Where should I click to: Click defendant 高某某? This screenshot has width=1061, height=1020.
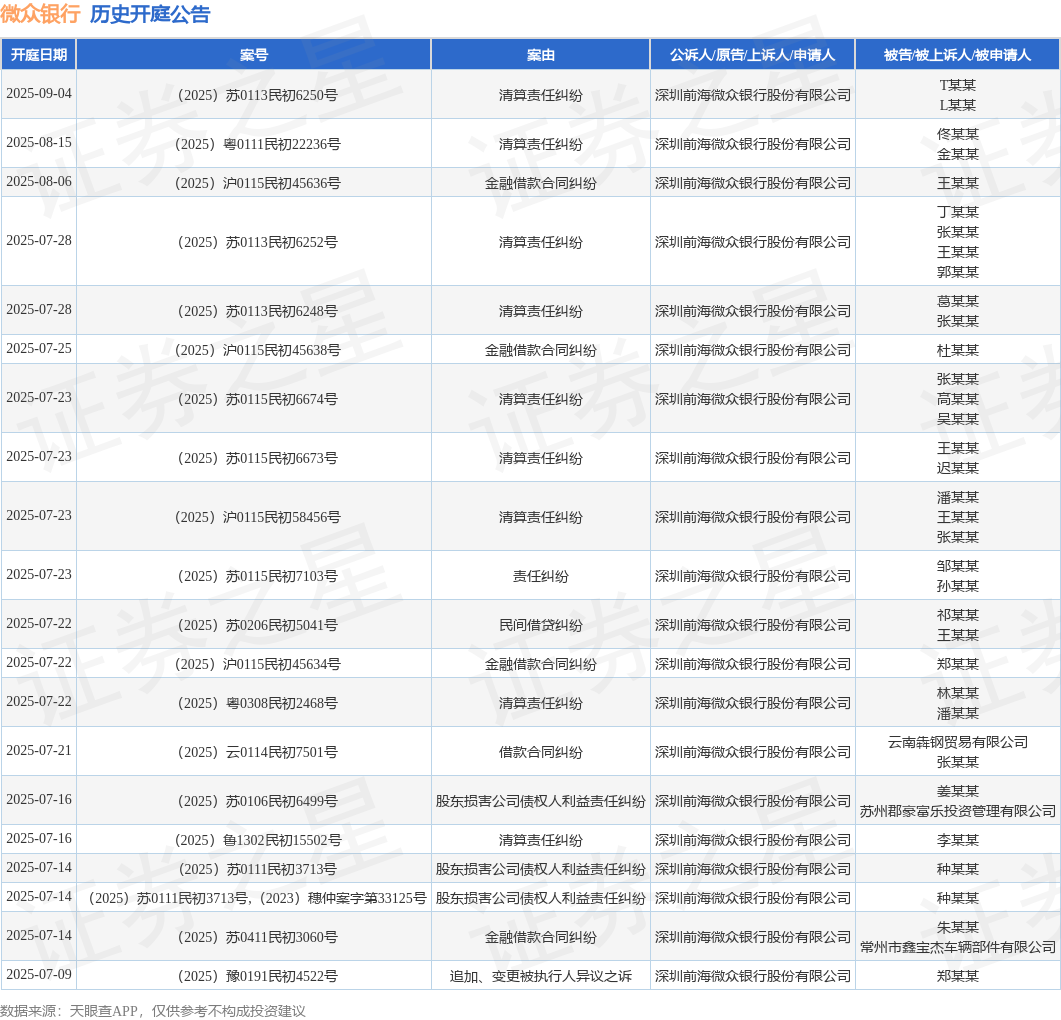pos(957,399)
